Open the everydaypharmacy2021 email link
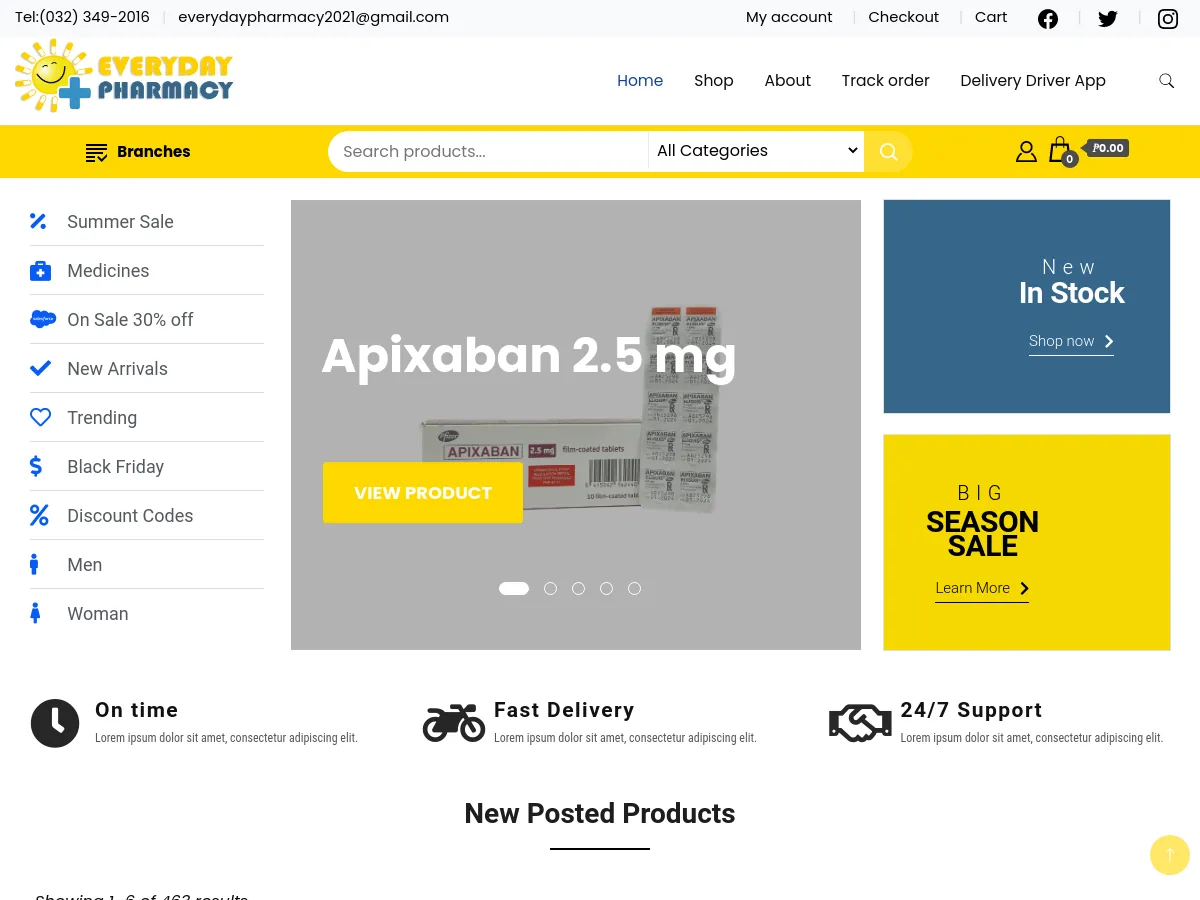 click(x=313, y=17)
